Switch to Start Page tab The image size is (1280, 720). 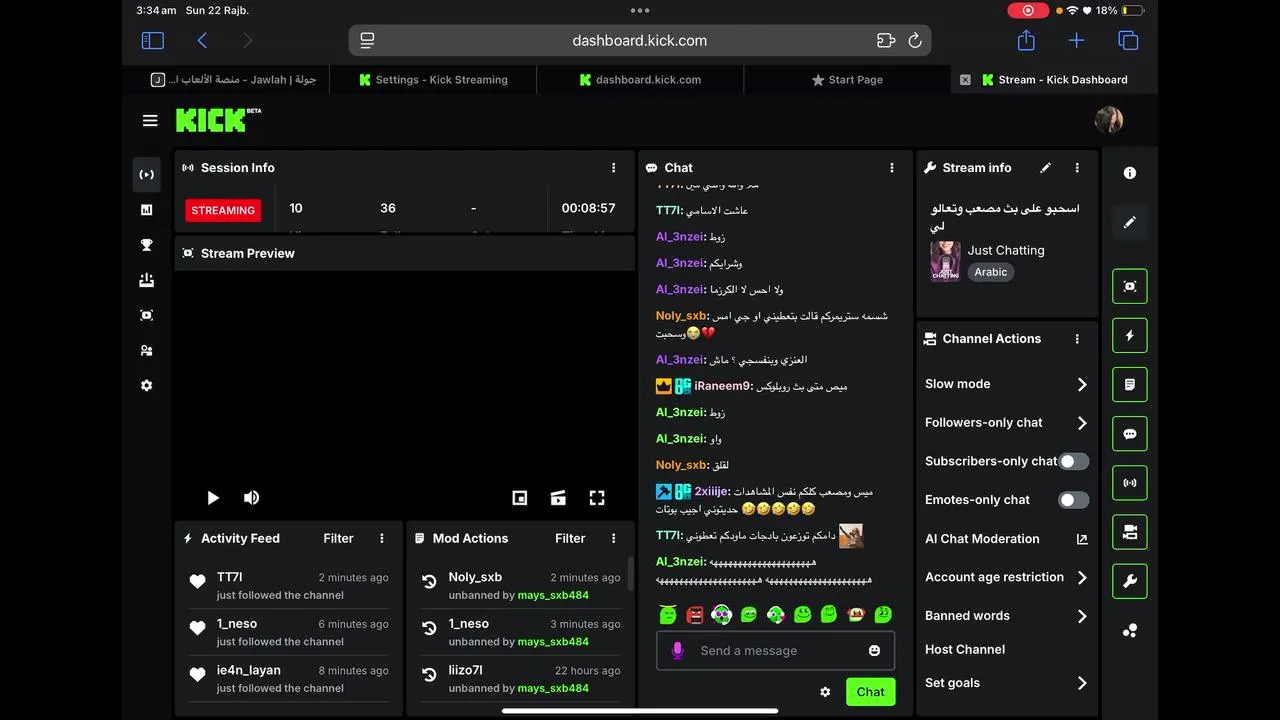coord(847,80)
